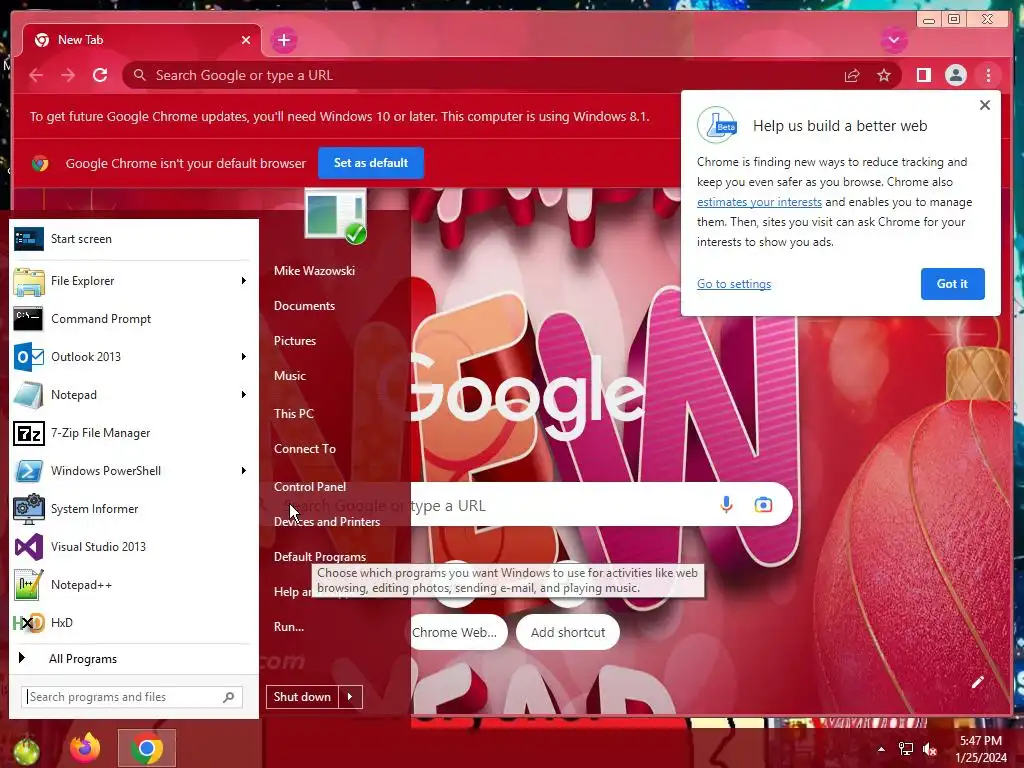Click search magnifier in Start menu
The width and height of the screenshot is (1024, 768).
point(229,697)
